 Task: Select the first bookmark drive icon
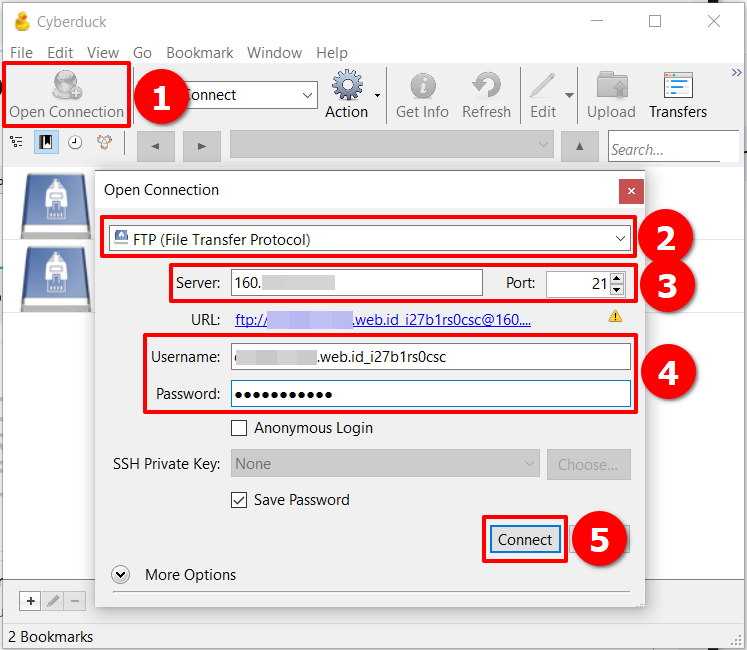56,205
